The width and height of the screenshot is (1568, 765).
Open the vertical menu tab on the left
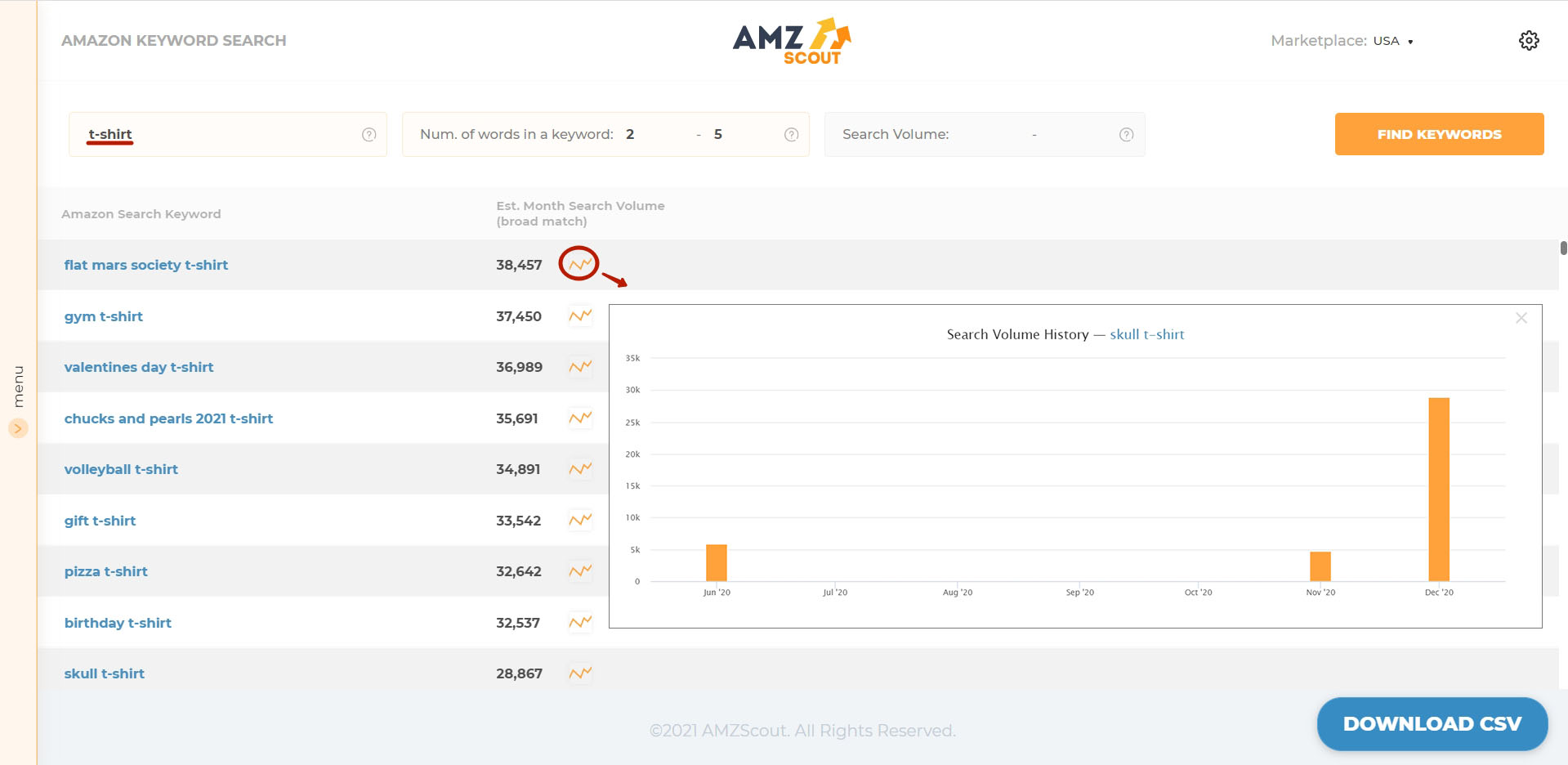coord(17,385)
